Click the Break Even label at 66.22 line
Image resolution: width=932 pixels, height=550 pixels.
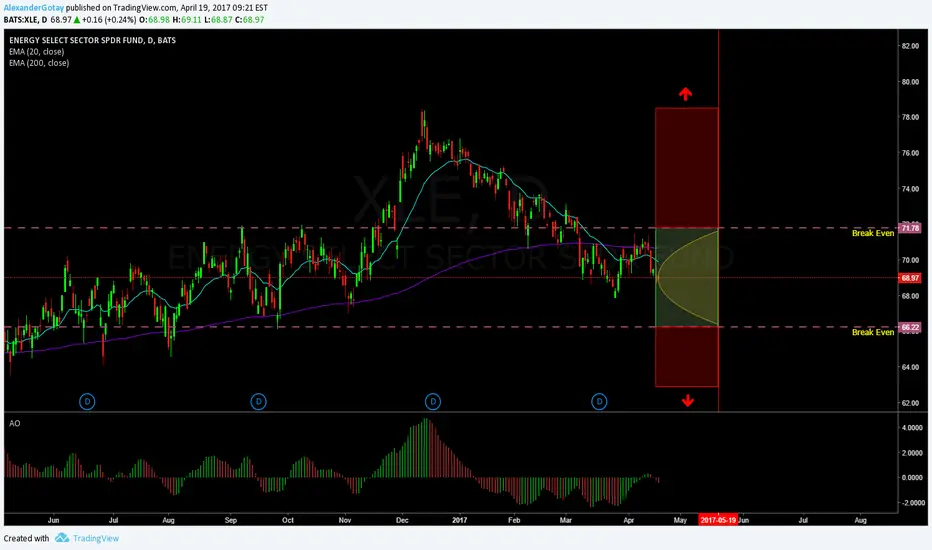(x=873, y=332)
